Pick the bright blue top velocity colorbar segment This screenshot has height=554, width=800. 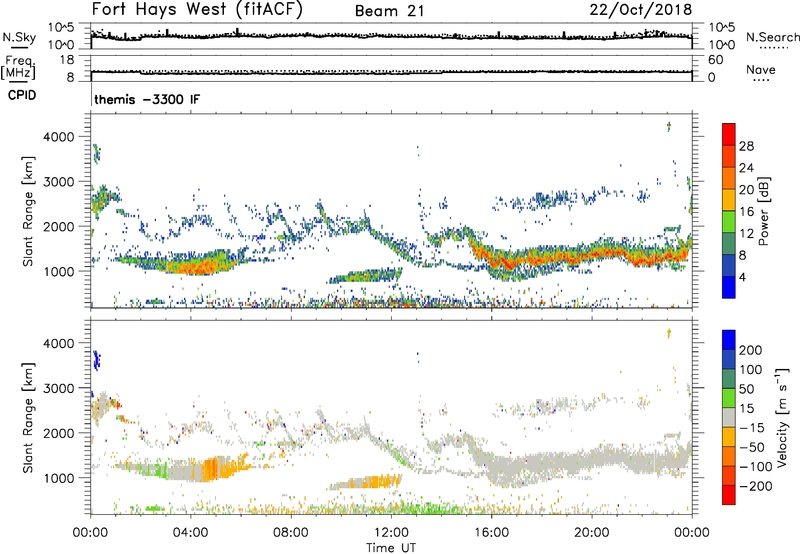pyautogui.click(x=729, y=340)
